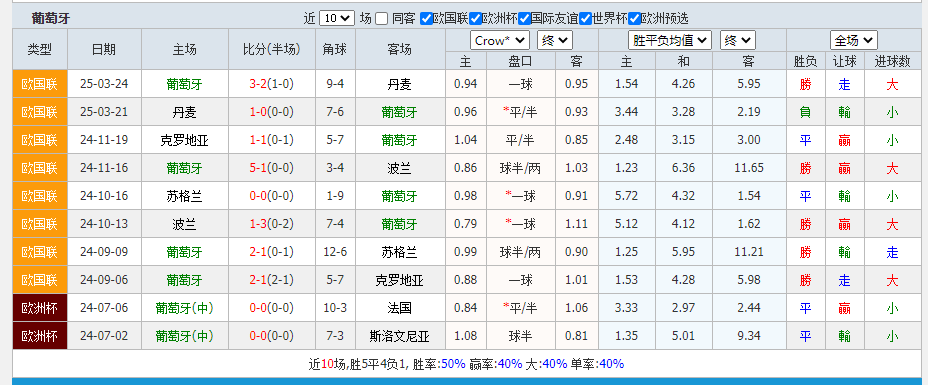Click 丹麦 away team in 25-03-24 row
928x385 pixels.
[x=399, y=84]
